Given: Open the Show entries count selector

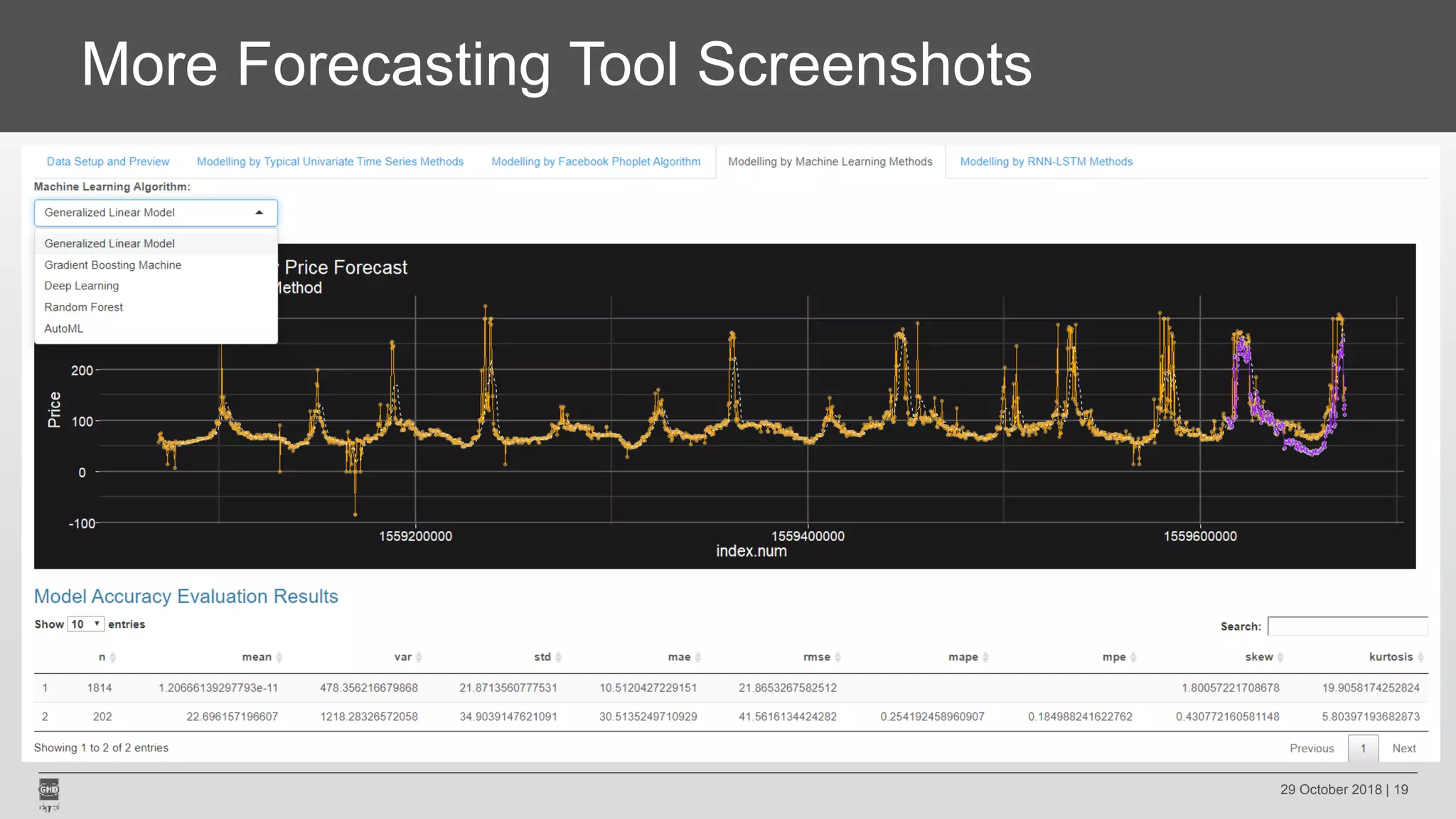Looking at the screenshot, I should pyautogui.click(x=86, y=624).
